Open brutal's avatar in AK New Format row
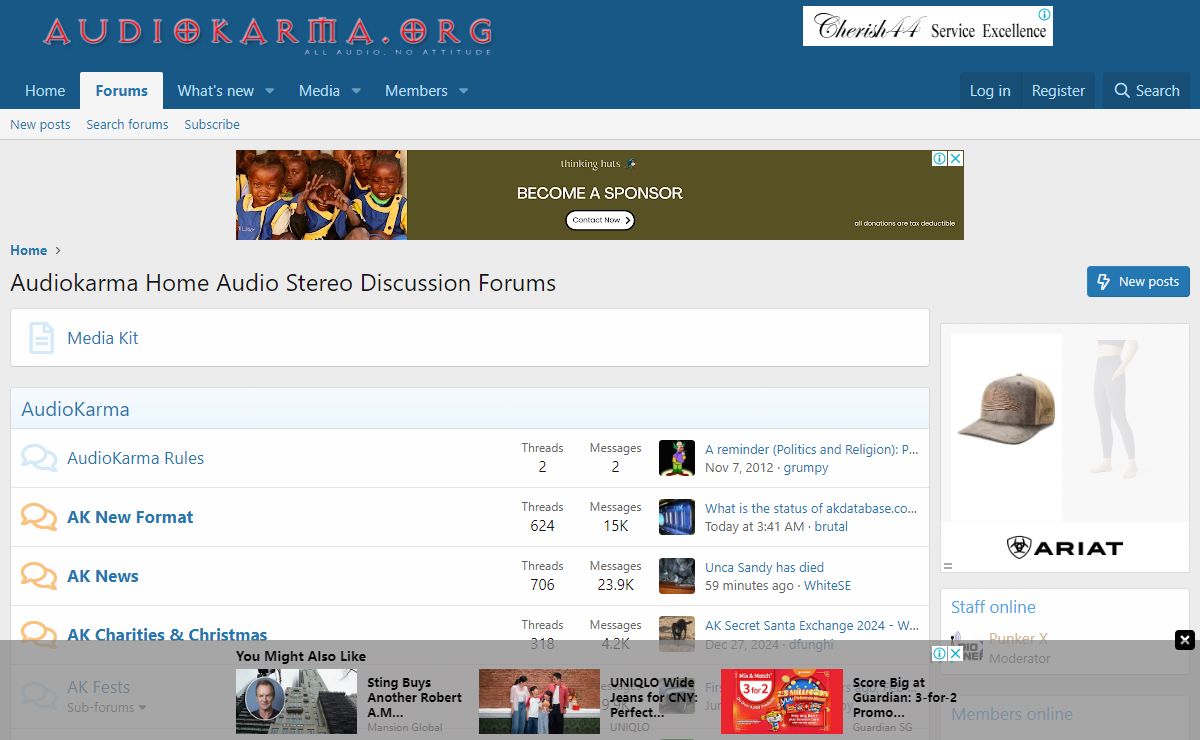The image size is (1200, 740). [677, 517]
